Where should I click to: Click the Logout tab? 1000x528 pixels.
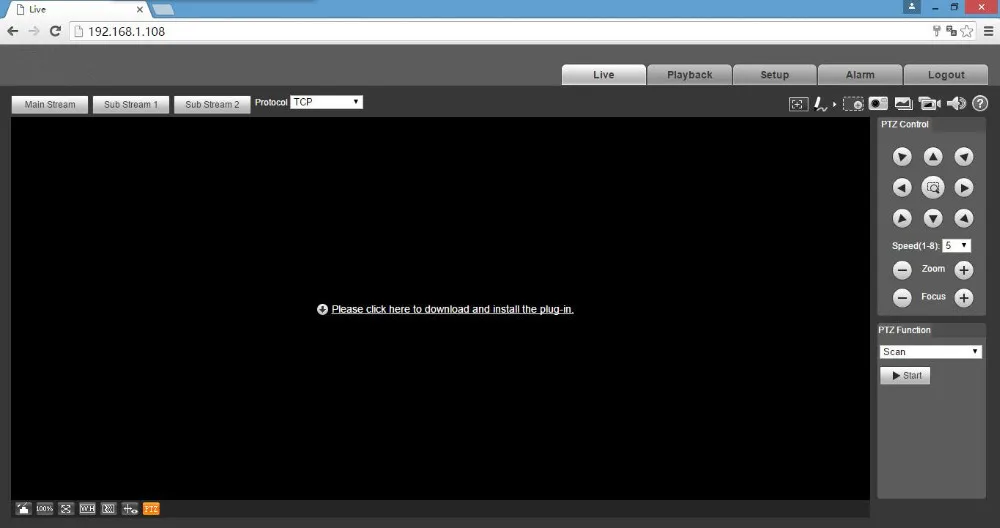[946, 75]
